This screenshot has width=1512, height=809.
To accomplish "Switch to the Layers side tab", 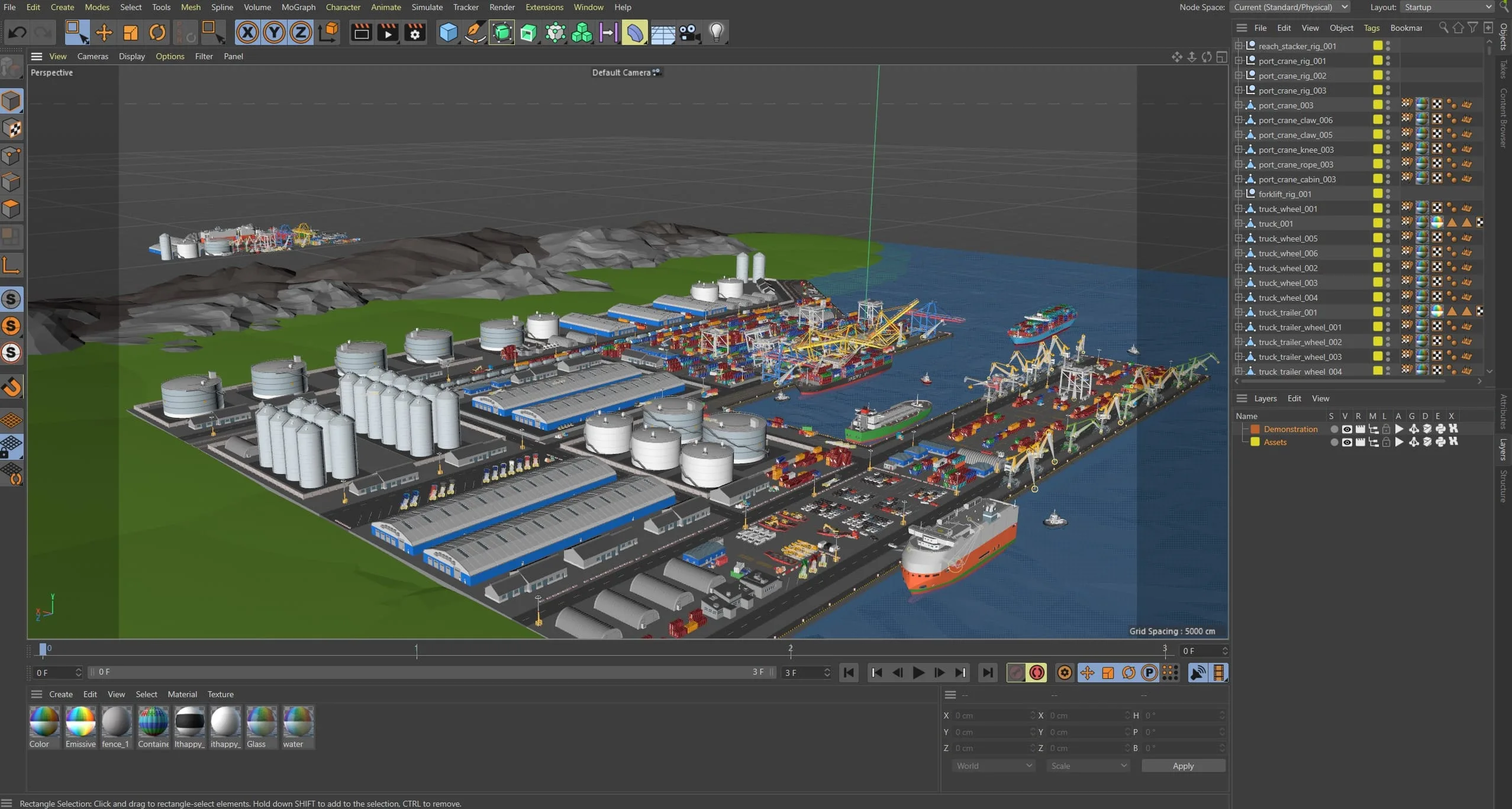I will click(1504, 450).
